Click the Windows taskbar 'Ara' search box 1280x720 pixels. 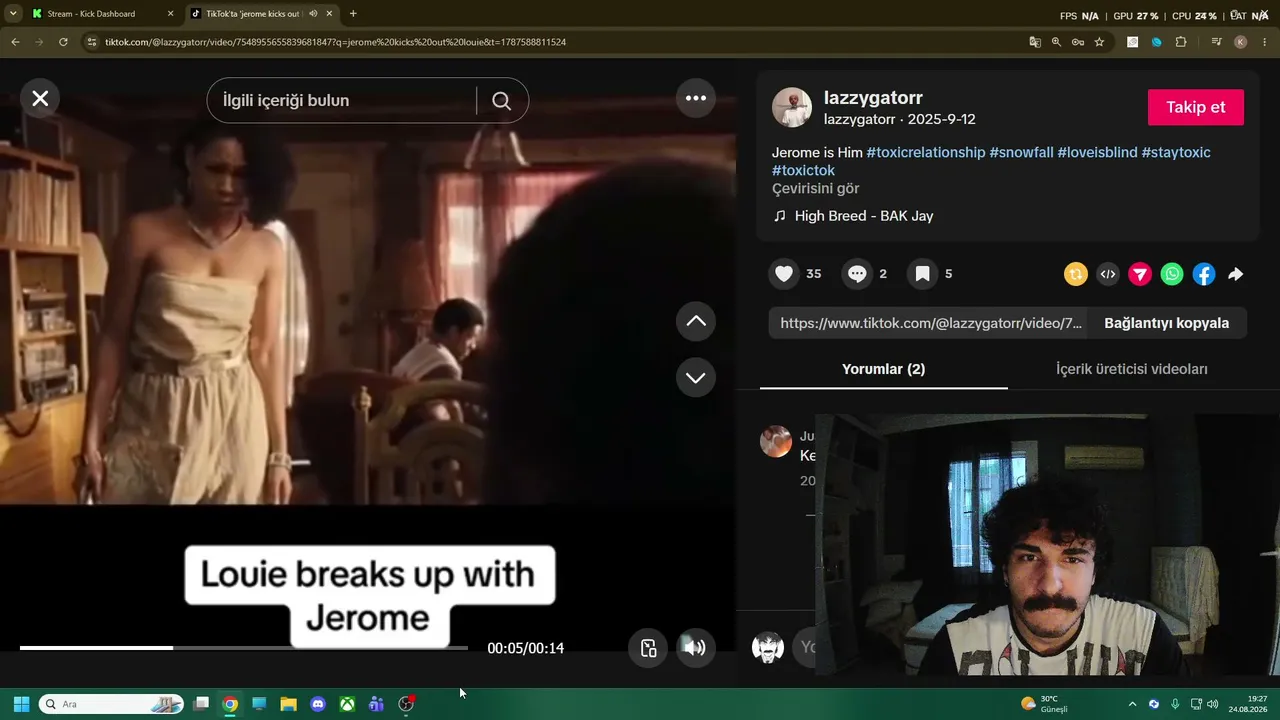111,704
